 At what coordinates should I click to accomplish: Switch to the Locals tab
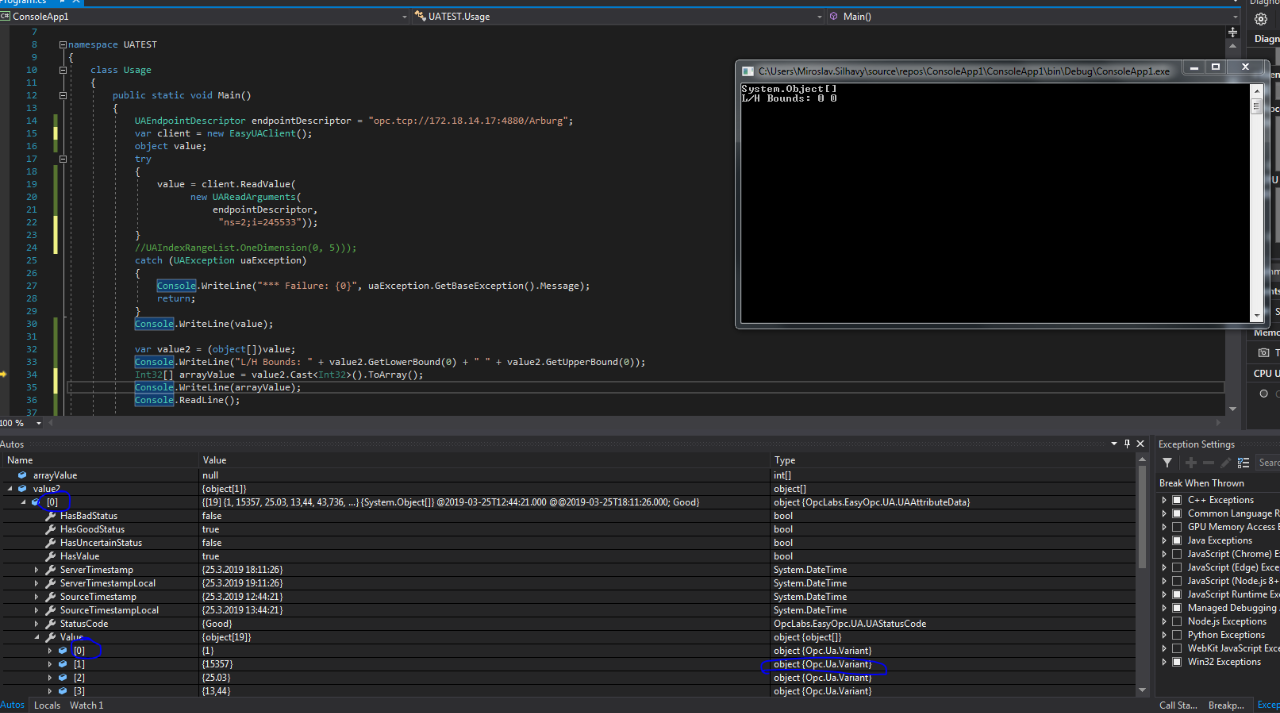pyautogui.click(x=47, y=705)
